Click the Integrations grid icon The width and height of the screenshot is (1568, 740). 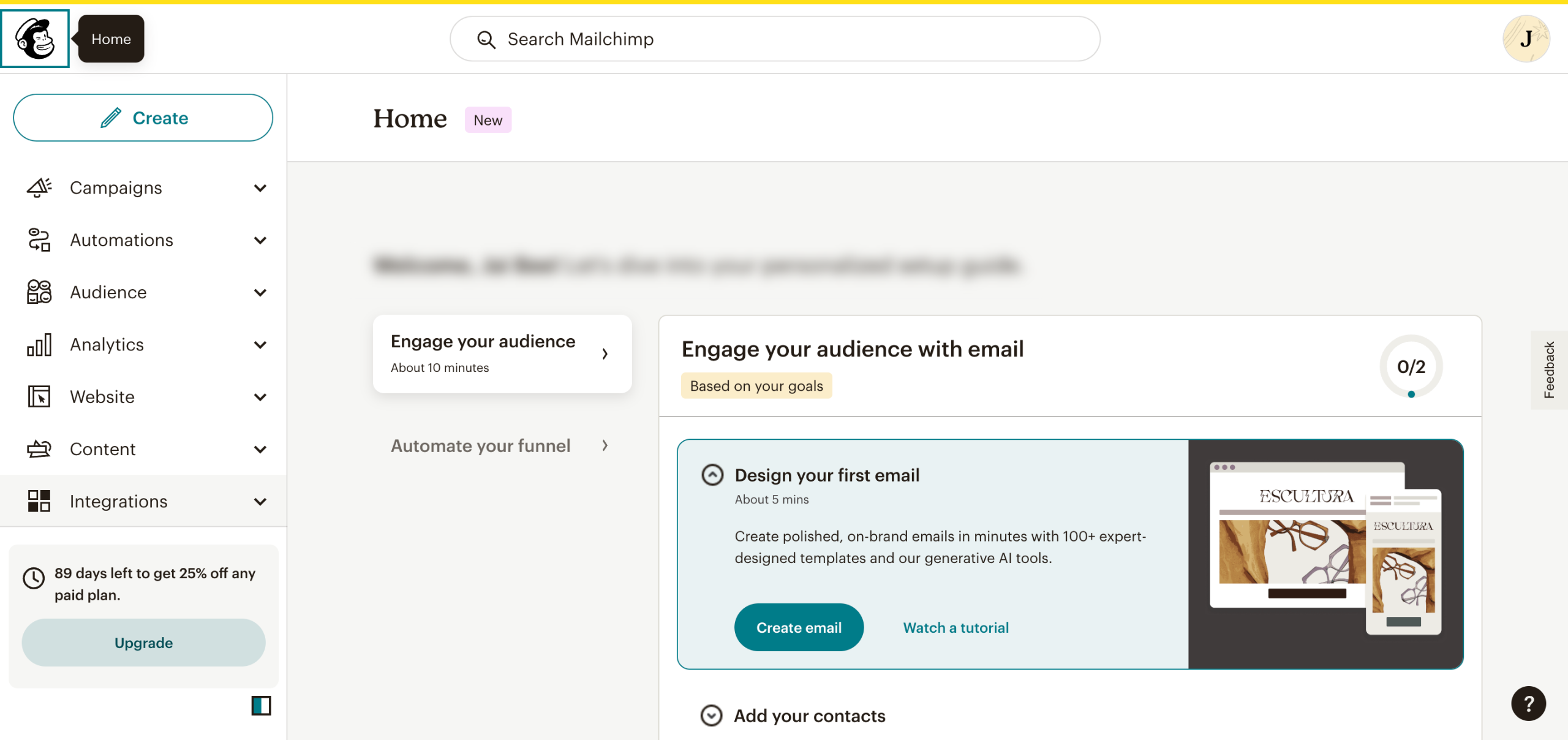click(39, 501)
